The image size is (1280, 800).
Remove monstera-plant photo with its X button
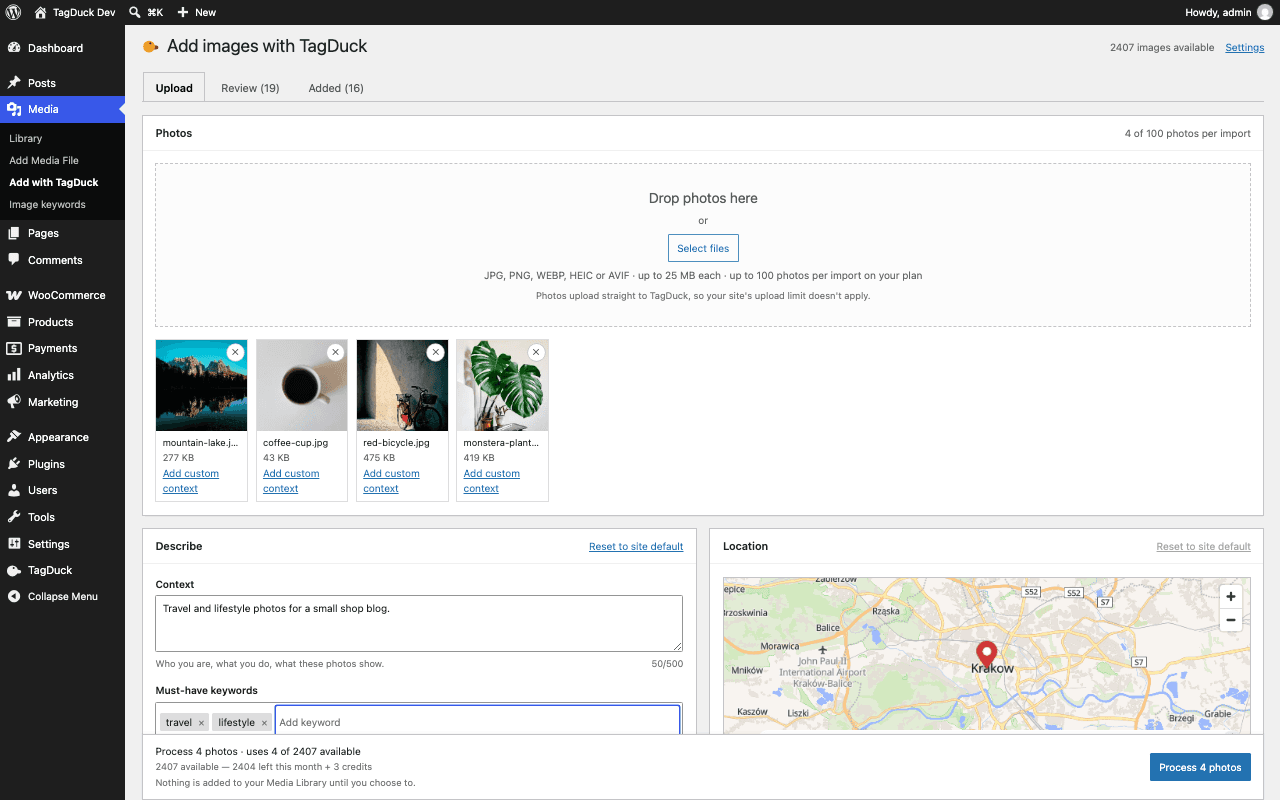536,352
